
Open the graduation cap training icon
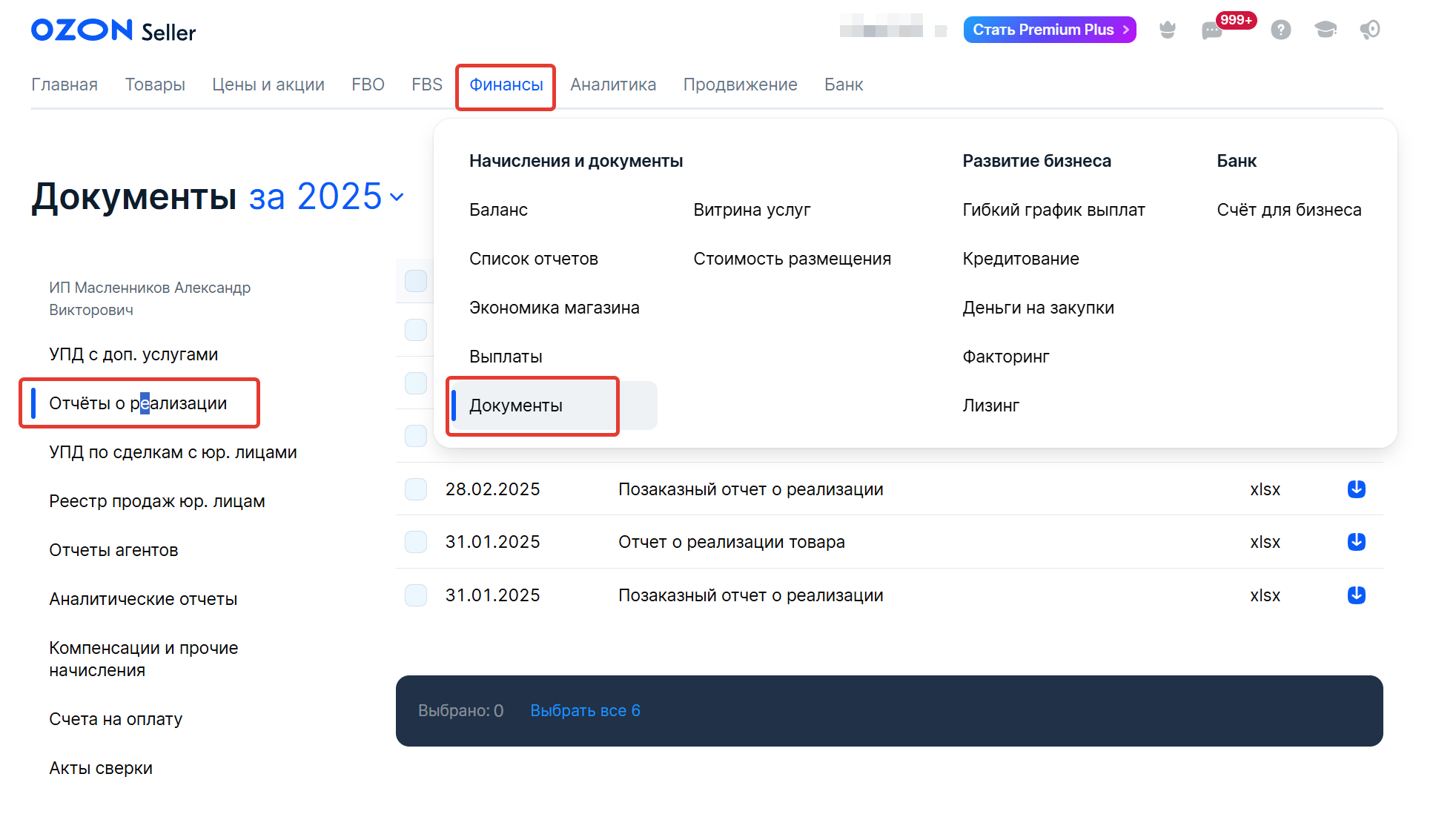coord(1325,30)
